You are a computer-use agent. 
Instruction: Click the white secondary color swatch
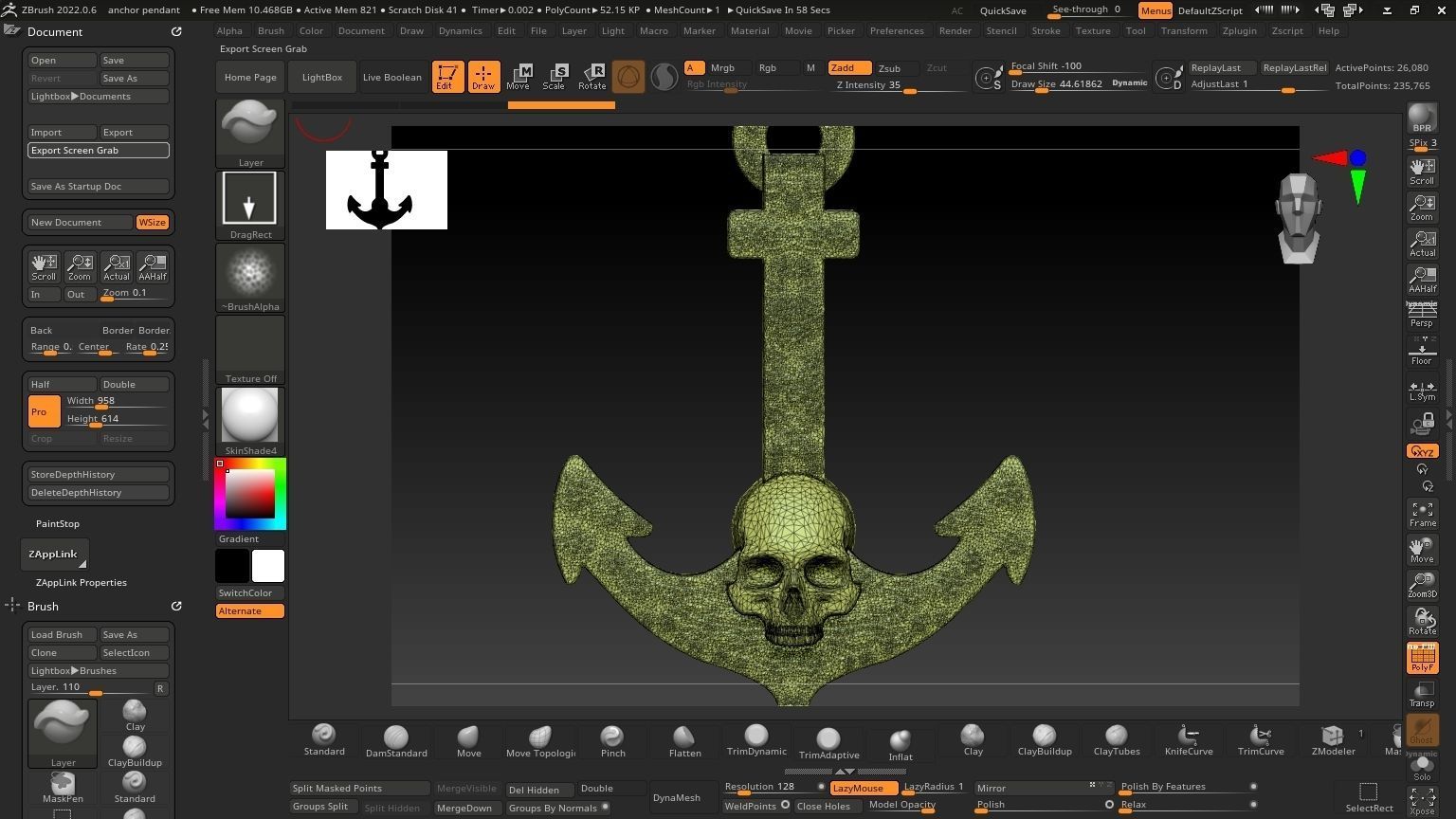(x=267, y=566)
